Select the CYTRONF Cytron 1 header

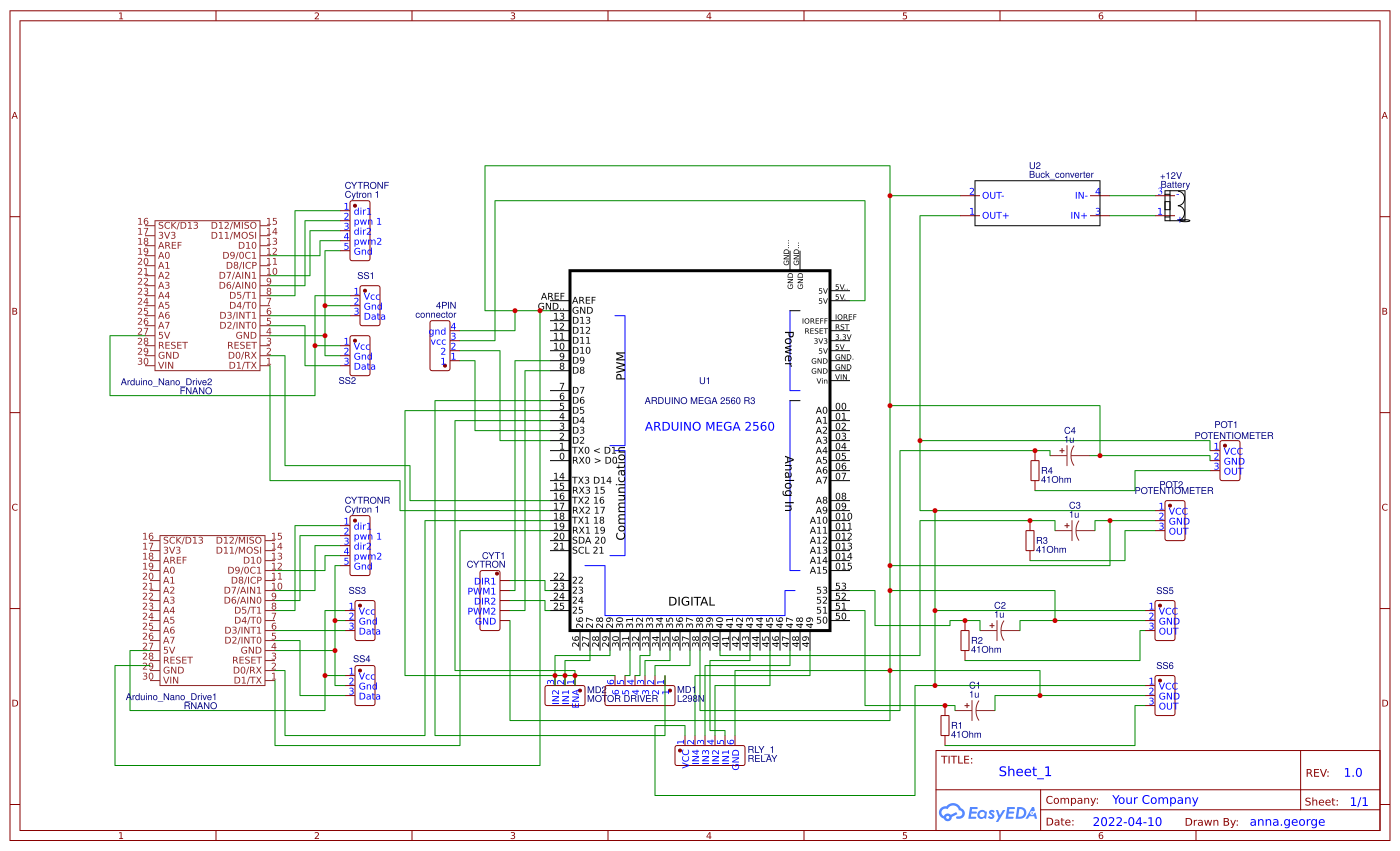point(360,230)
